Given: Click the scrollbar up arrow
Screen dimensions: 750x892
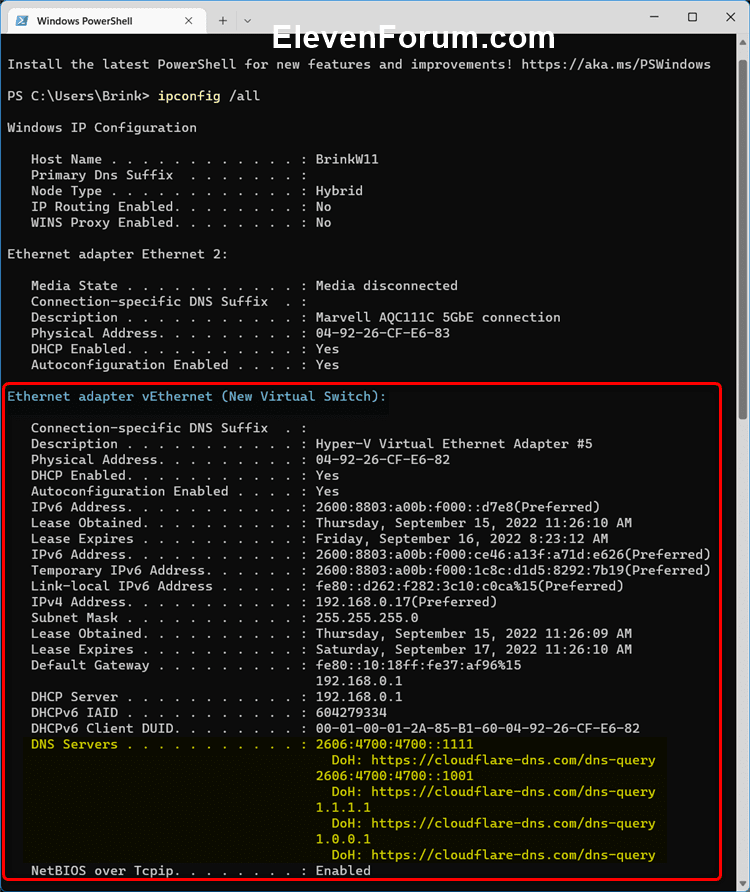Looking at the screenshot, I should [x=743, y=43].
